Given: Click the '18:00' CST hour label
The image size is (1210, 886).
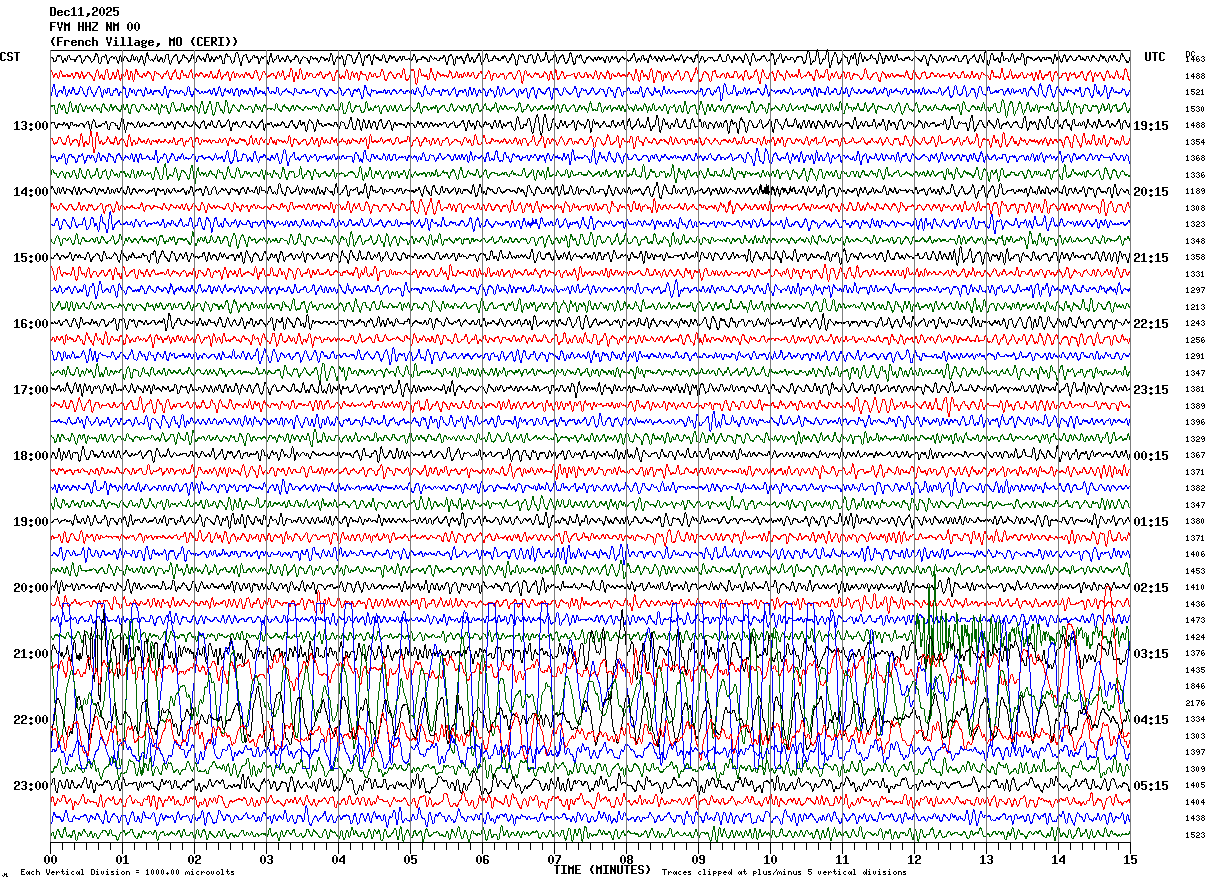Looking at the screenshot, I should tap(31, 456).
